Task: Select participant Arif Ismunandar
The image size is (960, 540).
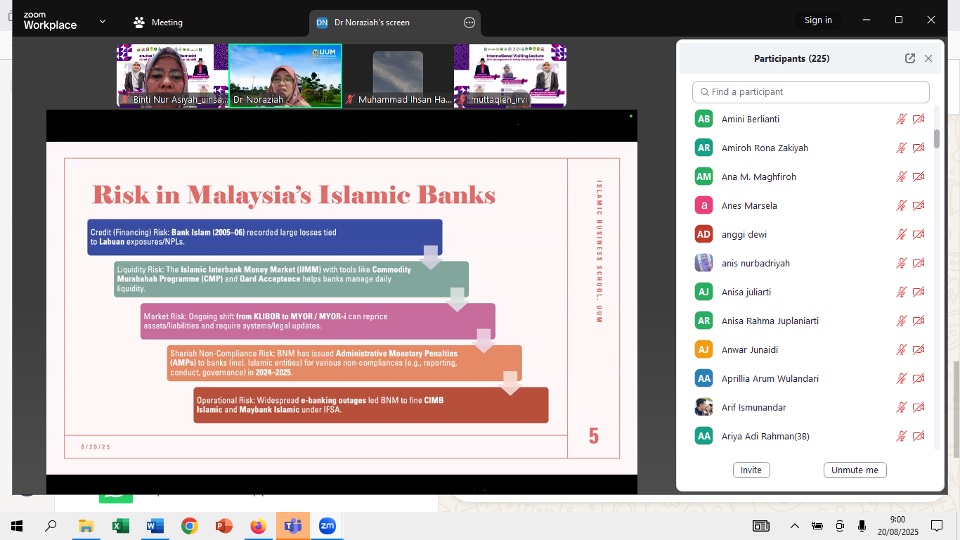Action: [811, 407]
